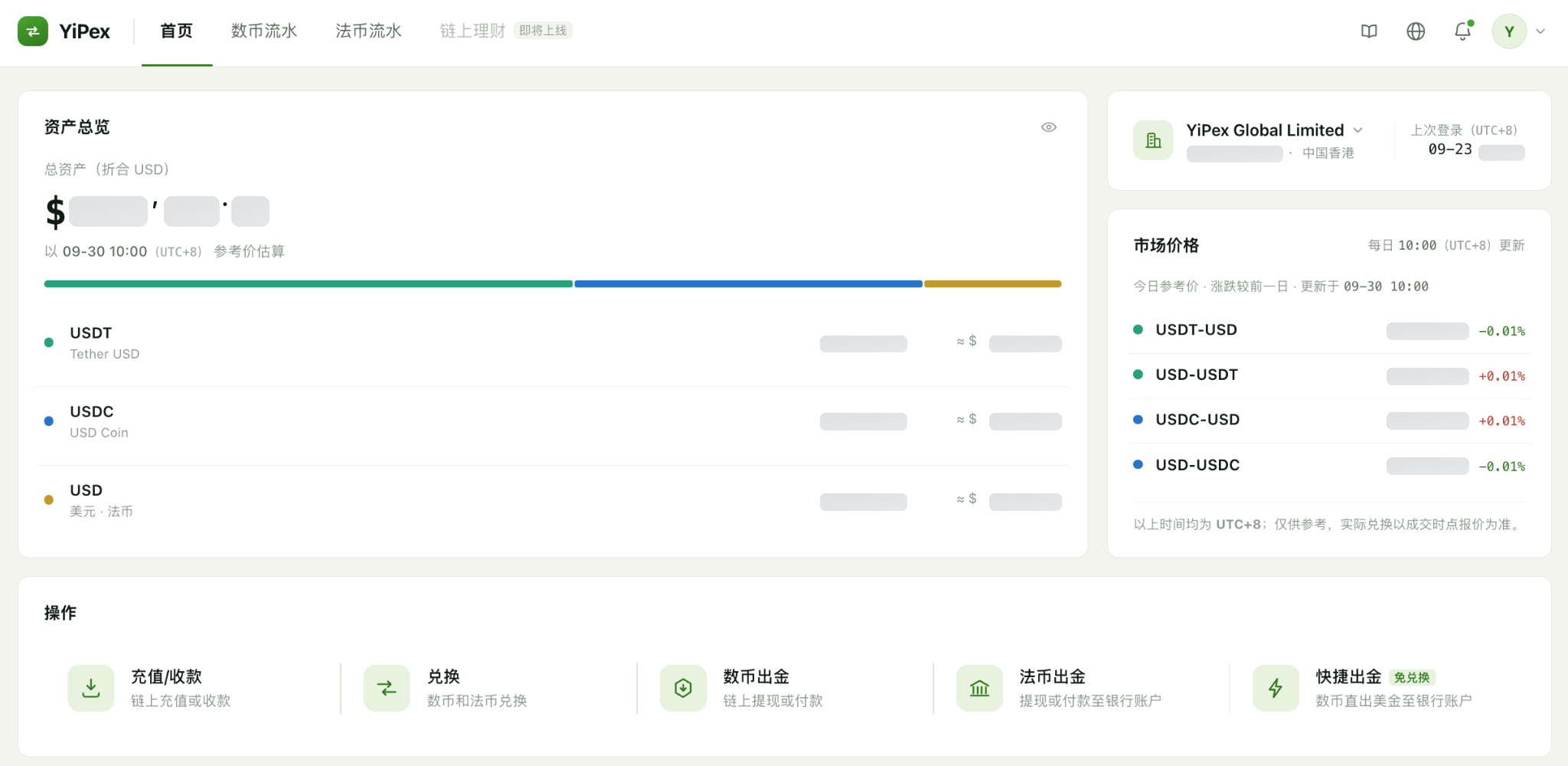Image resolution: width=1568 pixels, height=766 pixels.
Task: Open the language globe icon
Action: (1416, 31)
